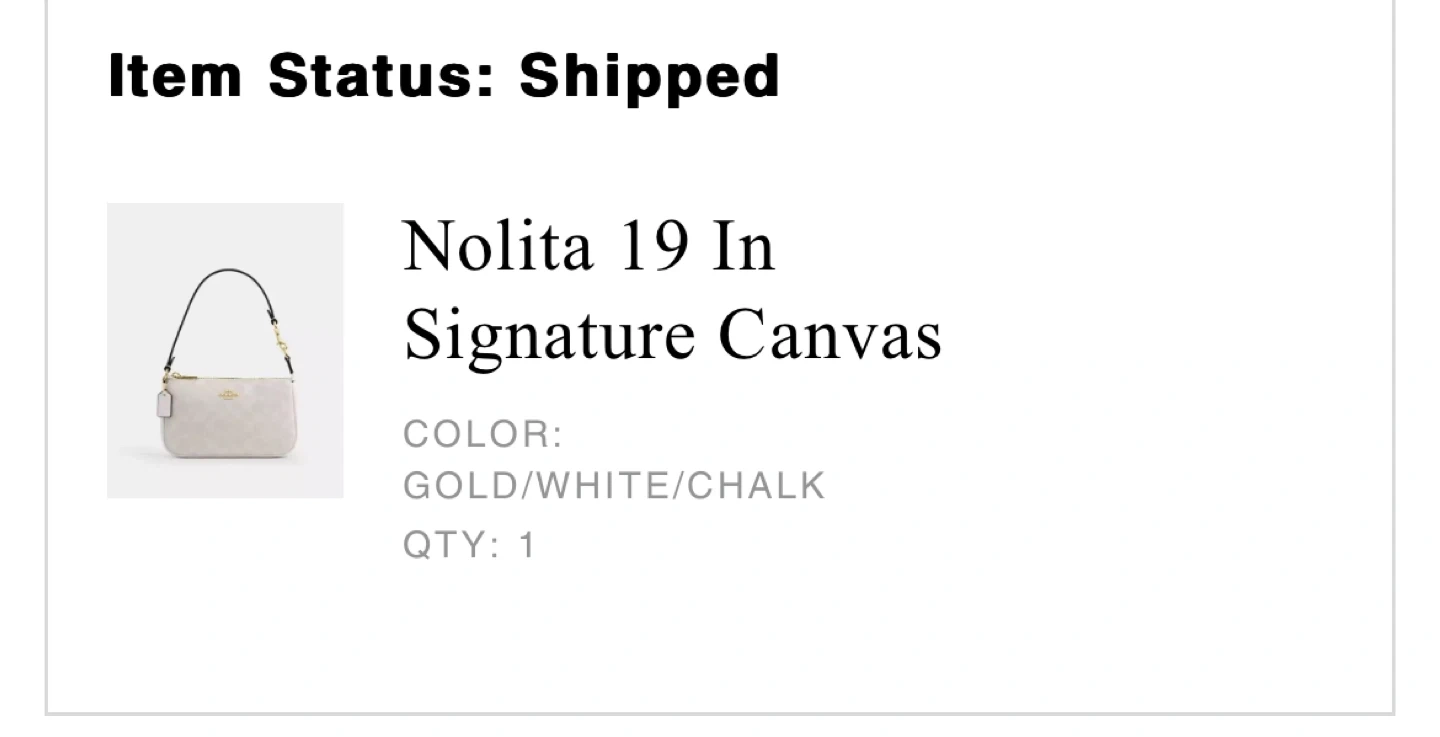Click the word 'Canvas' in the product name
The image size is (1440, 737).
pos(830,334)
